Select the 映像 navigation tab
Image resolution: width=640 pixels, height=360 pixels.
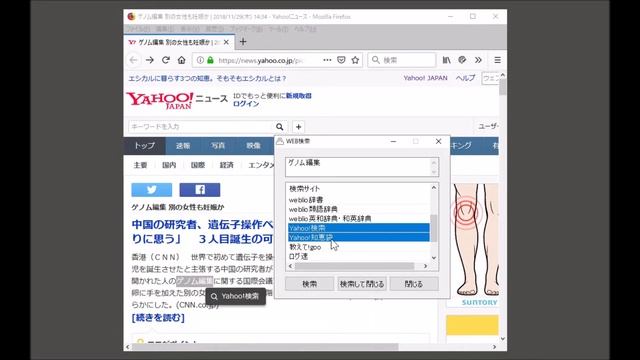point(253,146)
